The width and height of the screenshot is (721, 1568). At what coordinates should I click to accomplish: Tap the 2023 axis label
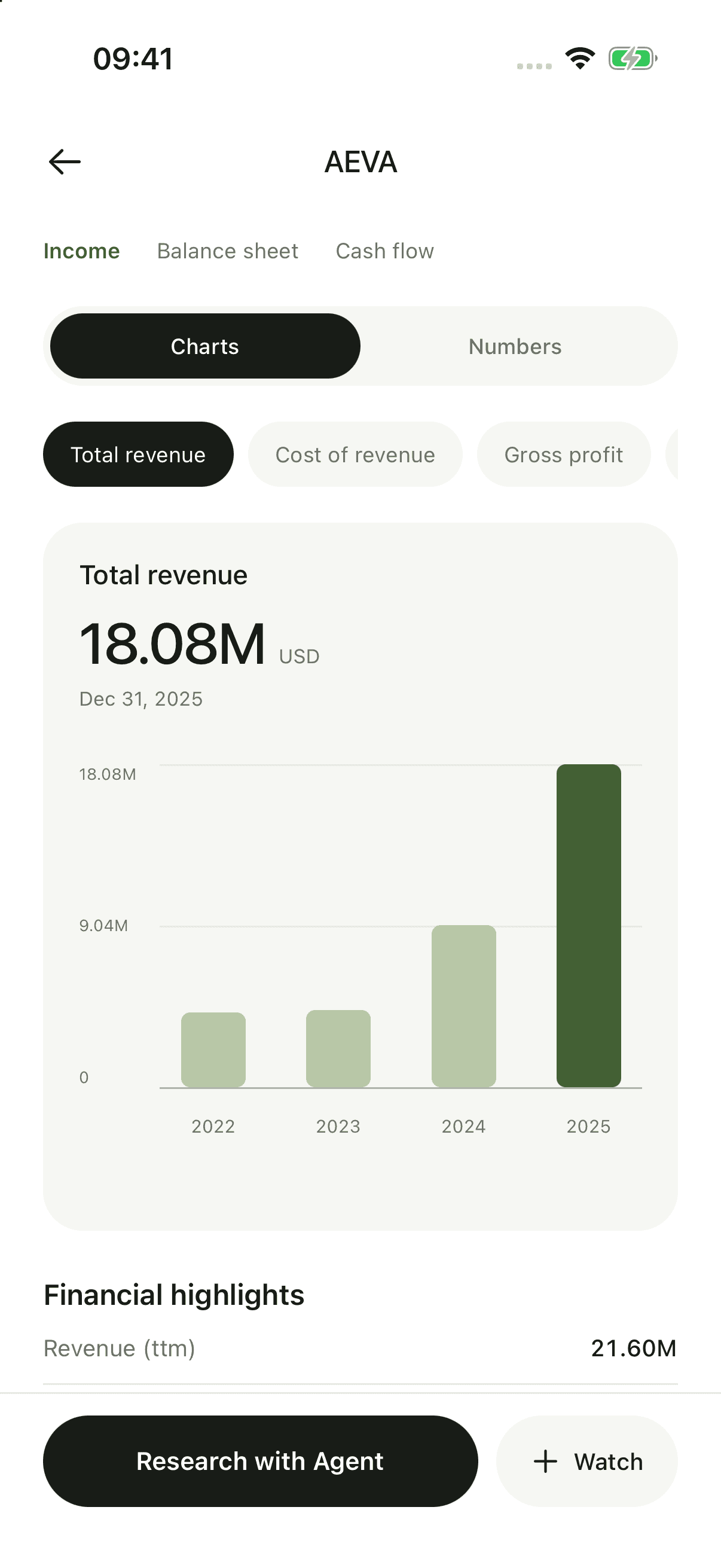click(x=338, y=1127)
